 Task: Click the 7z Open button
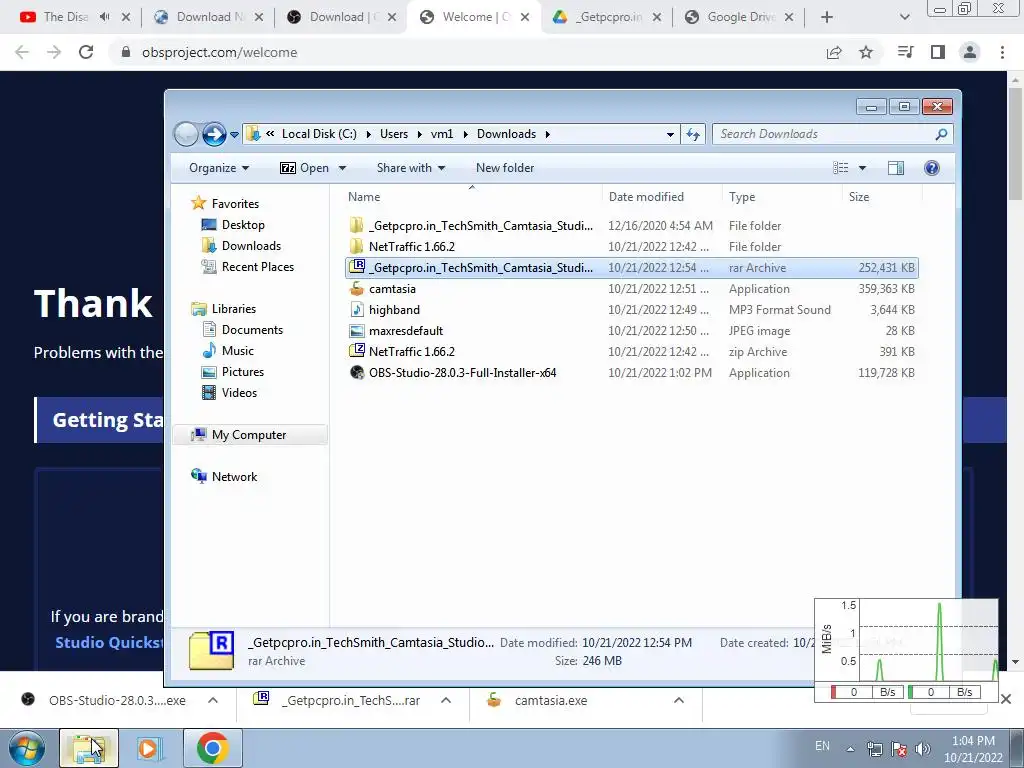[304, 168]
